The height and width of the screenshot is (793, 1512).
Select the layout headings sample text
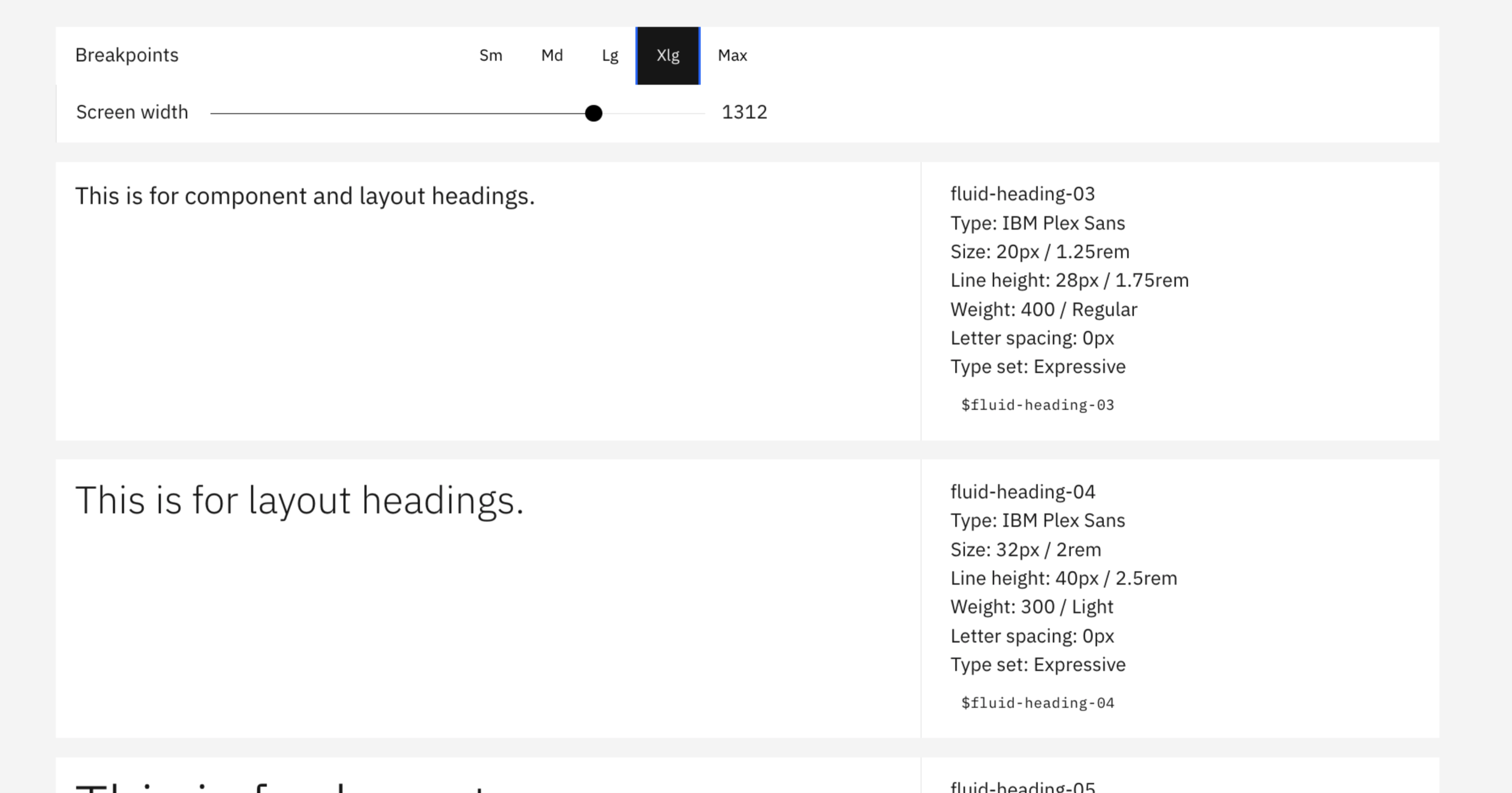pyautogui.click(x=301, y=499)
